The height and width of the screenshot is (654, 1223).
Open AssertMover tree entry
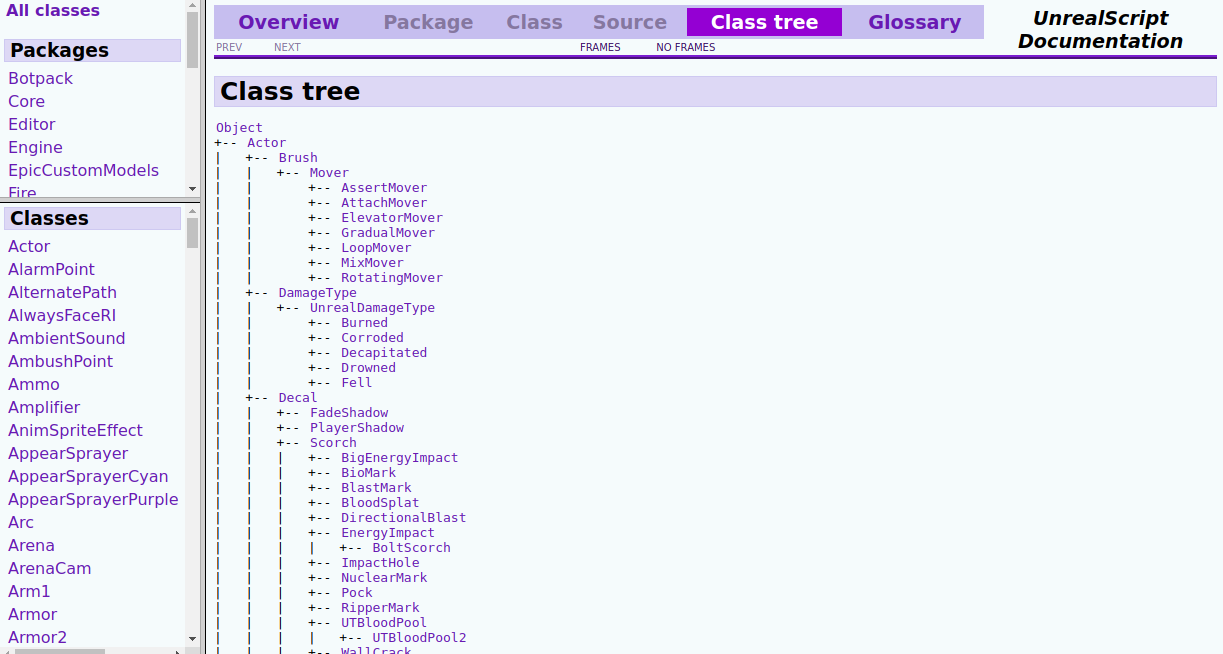click(384, 187)
